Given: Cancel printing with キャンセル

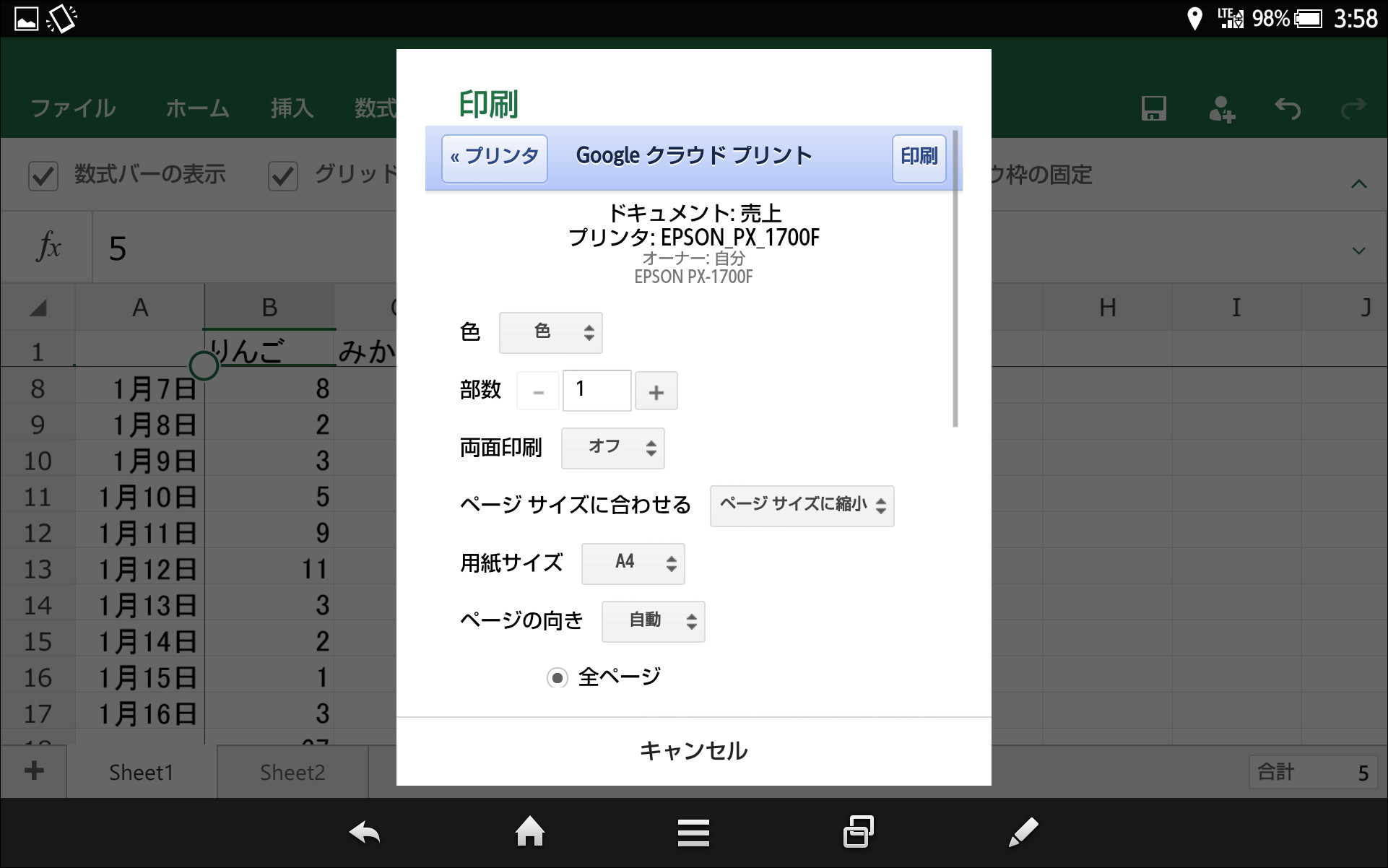Looking at the screenshot, I should [693, 750].
